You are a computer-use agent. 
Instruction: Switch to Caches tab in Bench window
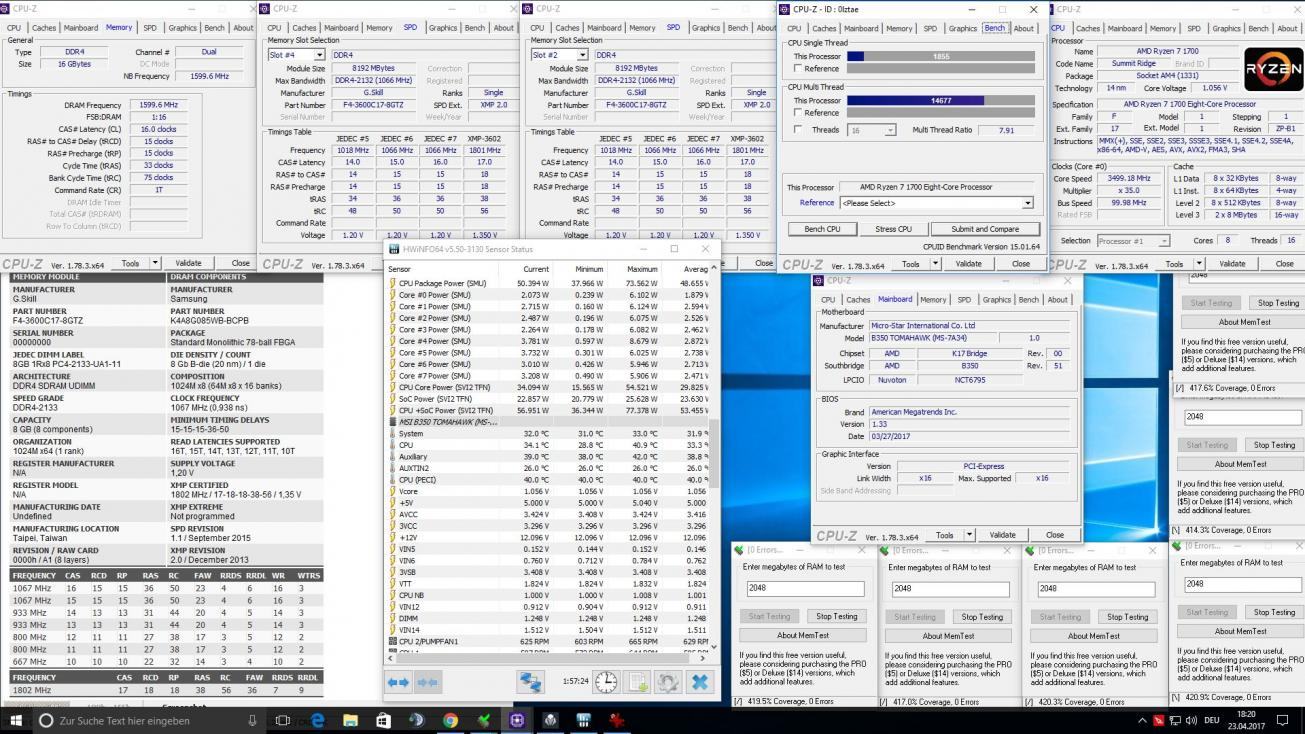click(x=824, y=28)
